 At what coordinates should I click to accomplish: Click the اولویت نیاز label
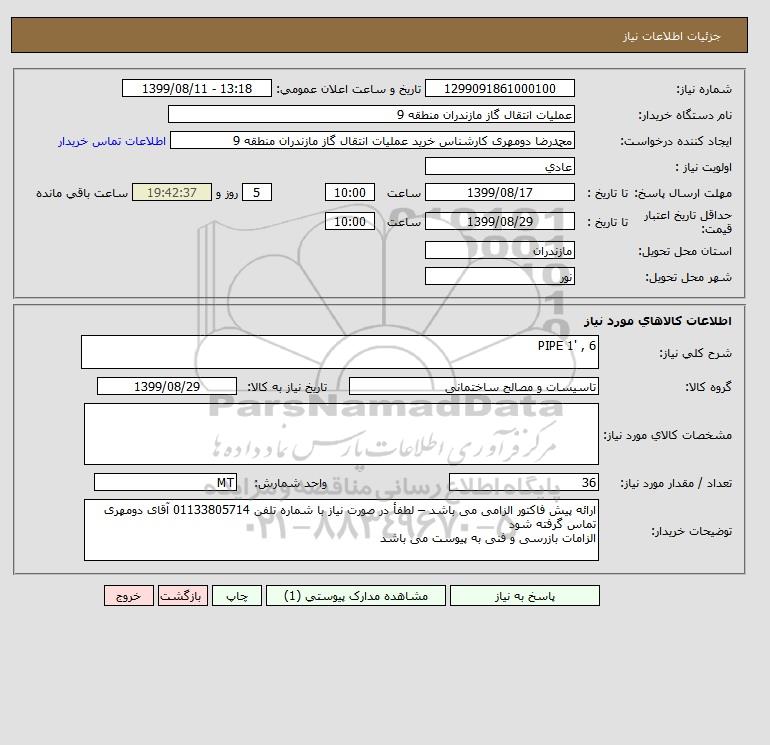[704, 167]
